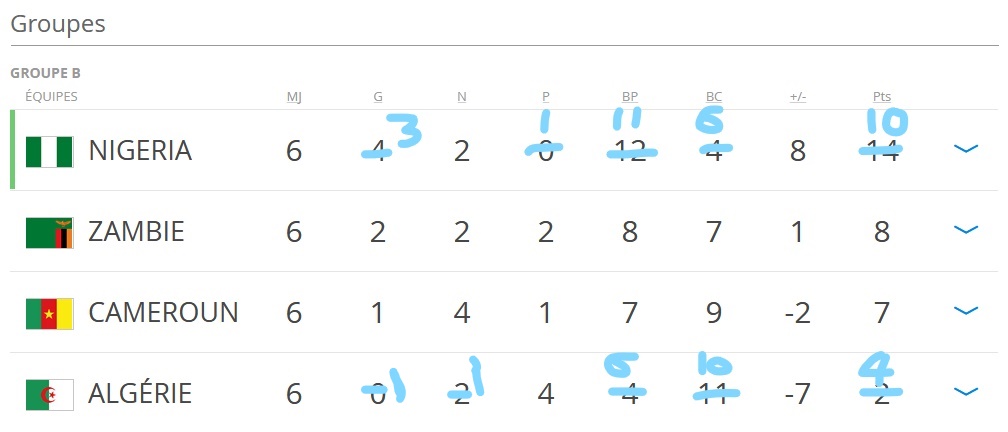Viewport: 1008px width, 432px height.
Task: Click the Algérie flag icon
Action: tap(49, 394)
